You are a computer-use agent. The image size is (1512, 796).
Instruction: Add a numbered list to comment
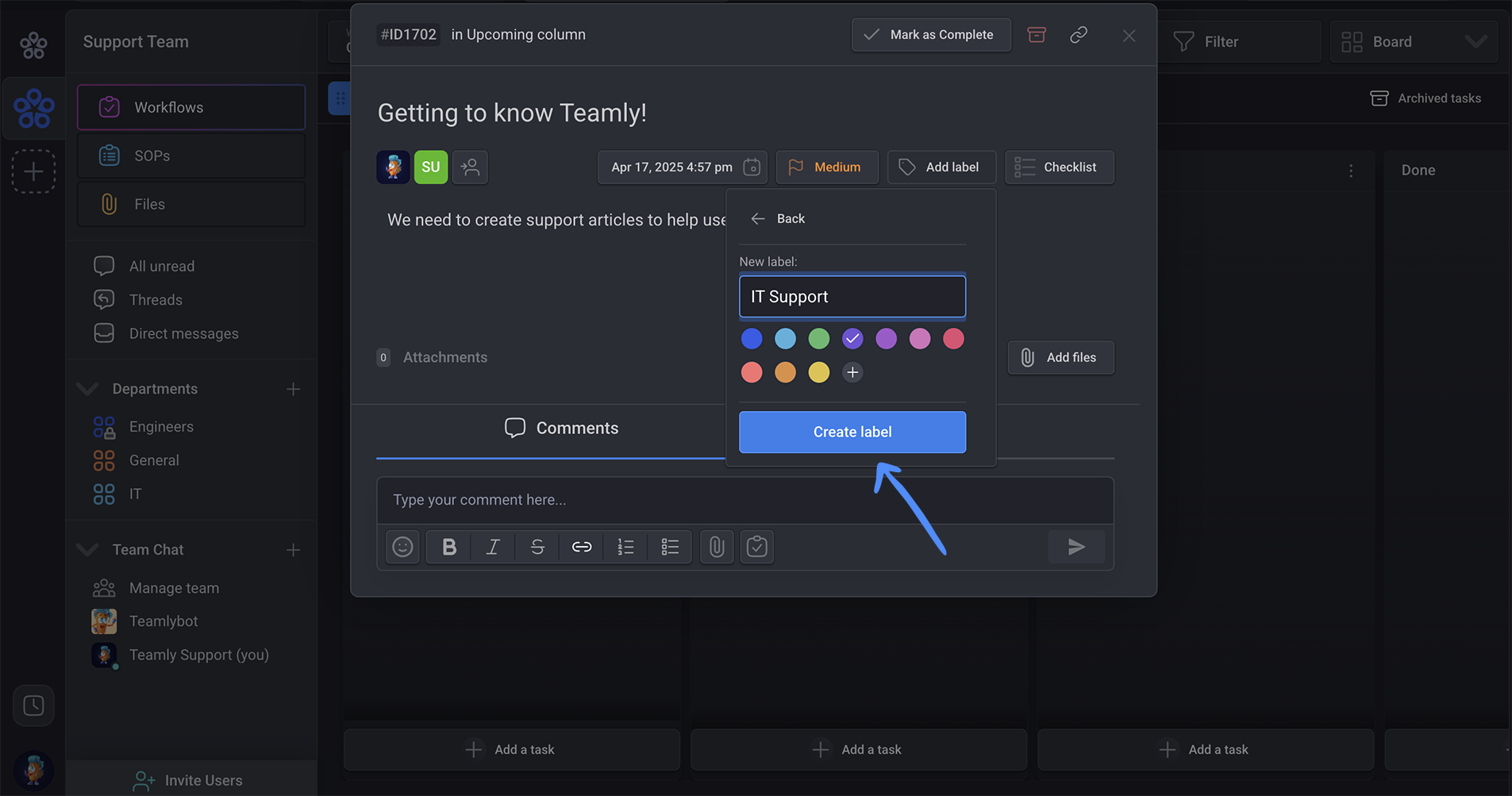coord(626,547)
